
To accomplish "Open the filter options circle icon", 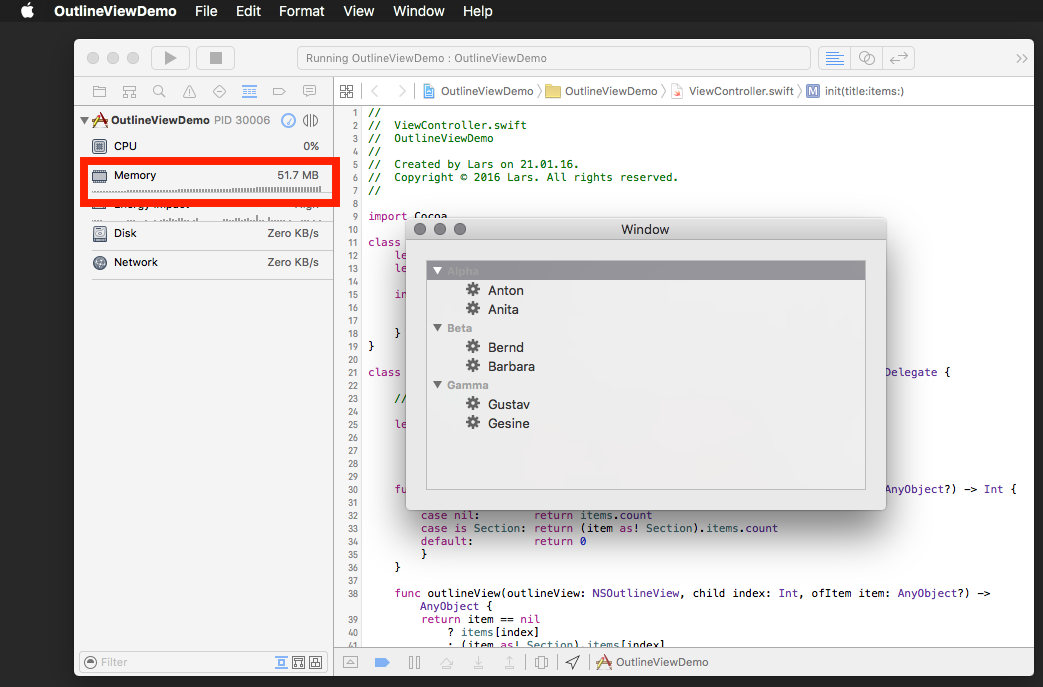I will click(90, 662).
